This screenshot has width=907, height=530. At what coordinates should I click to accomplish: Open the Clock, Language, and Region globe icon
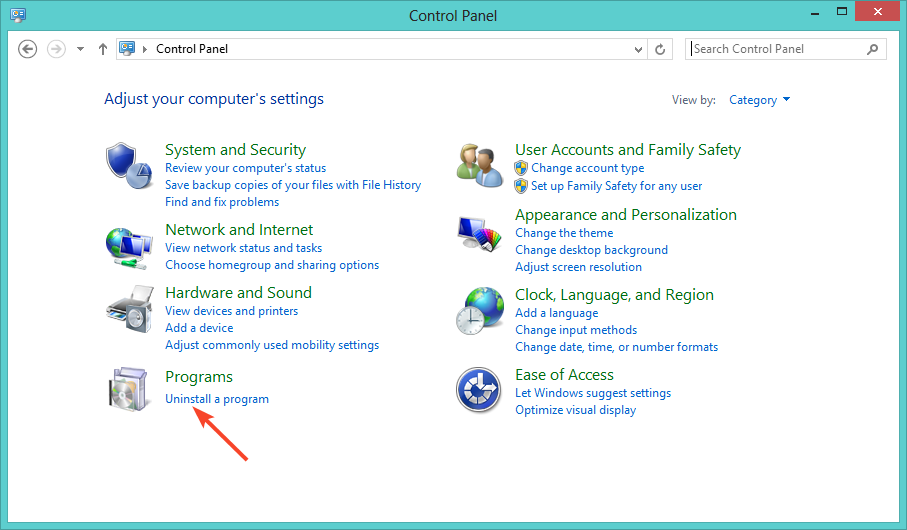(x=480, y=311)
